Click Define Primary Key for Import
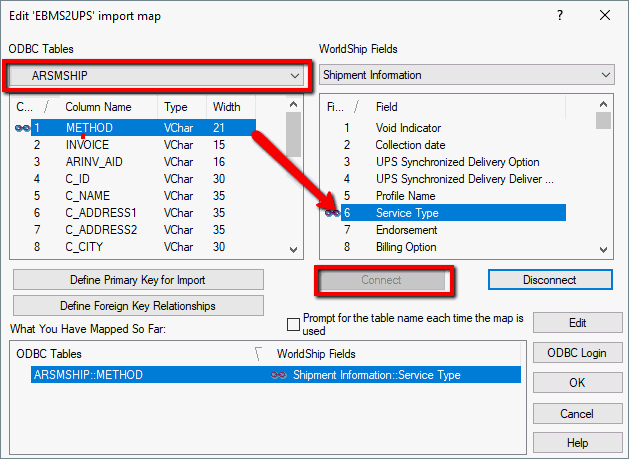Image resolution: width=629 pixels, height=459 pixels. 138,279
